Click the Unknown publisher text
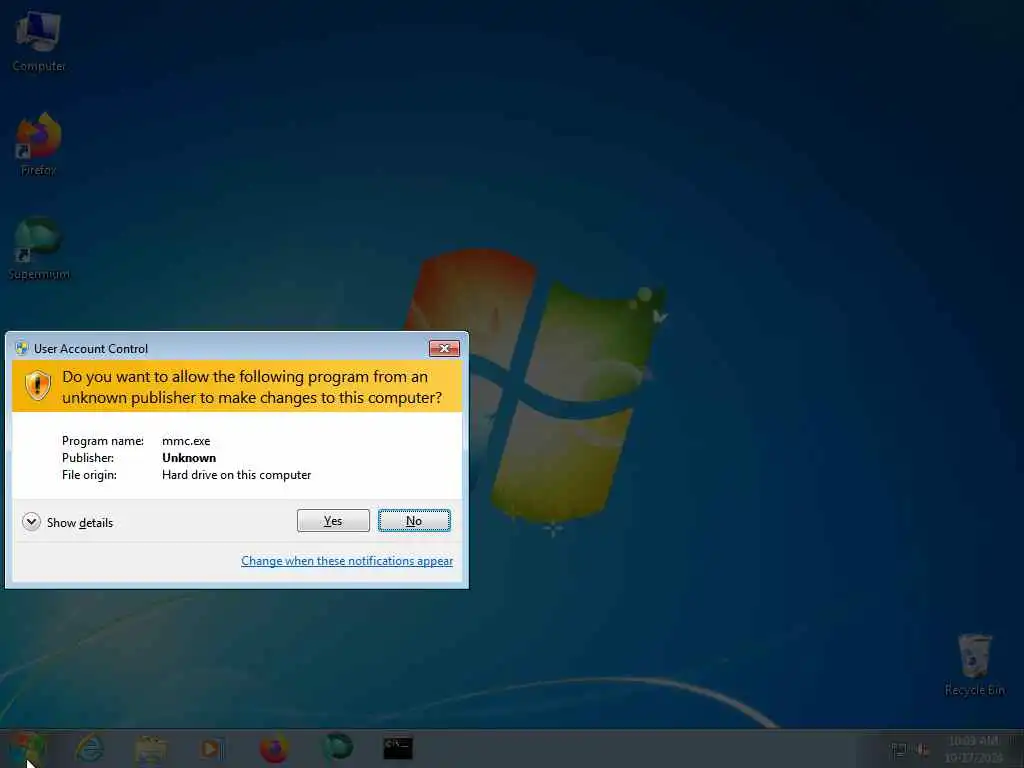Screen dimensions: 1024x768 (189, 458)
